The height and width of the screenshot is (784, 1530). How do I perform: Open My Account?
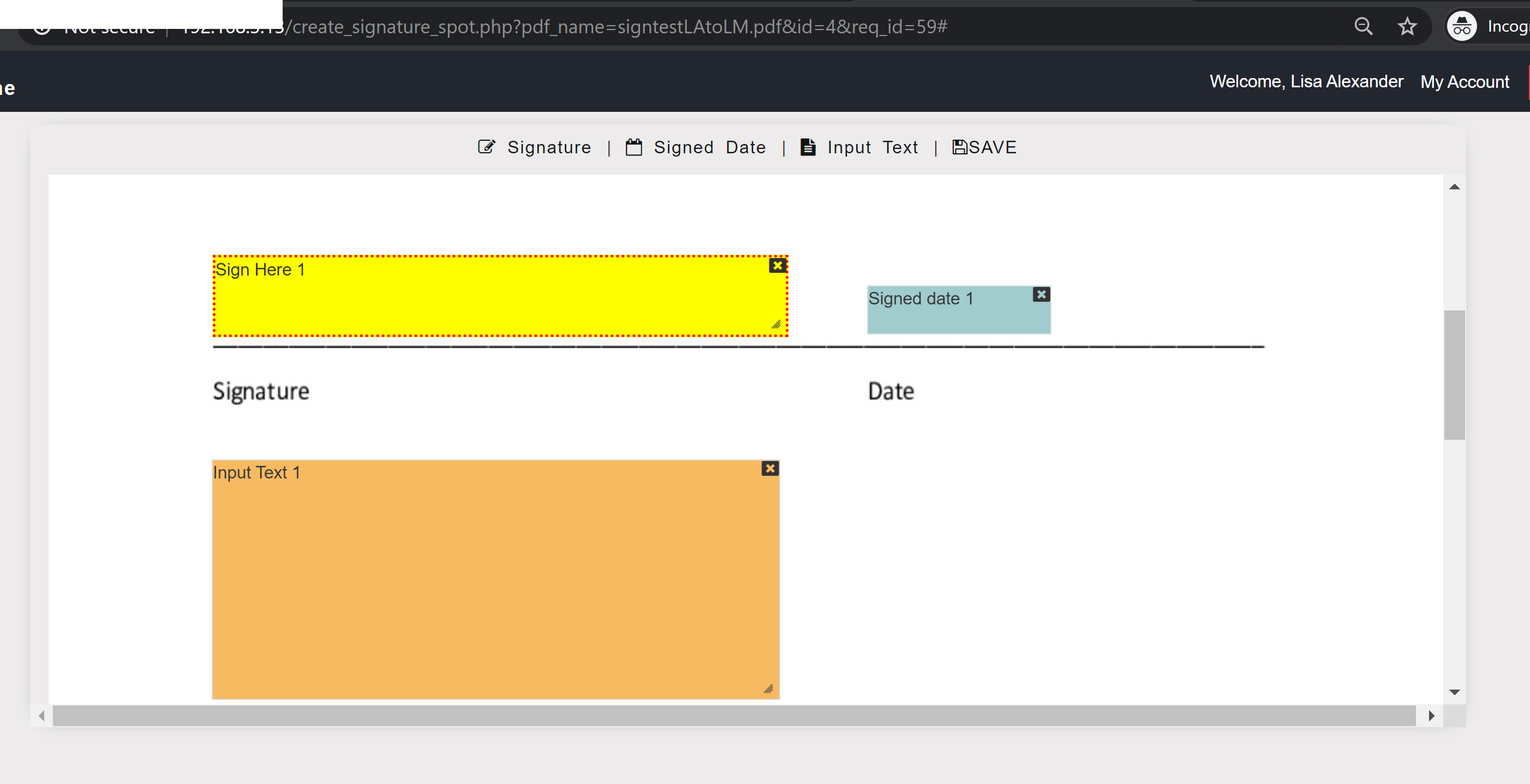click(x=1465, y=81)
